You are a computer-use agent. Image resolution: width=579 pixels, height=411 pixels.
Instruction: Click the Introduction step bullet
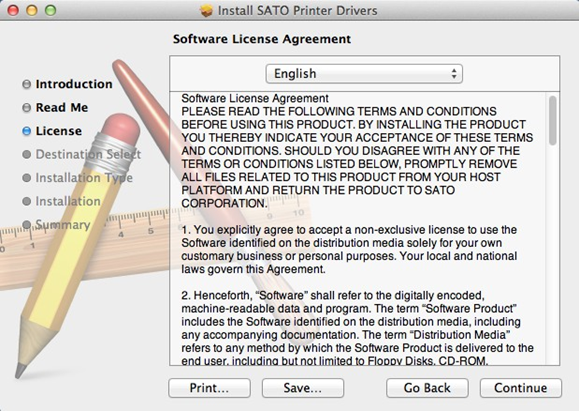[x=27, y=84]
